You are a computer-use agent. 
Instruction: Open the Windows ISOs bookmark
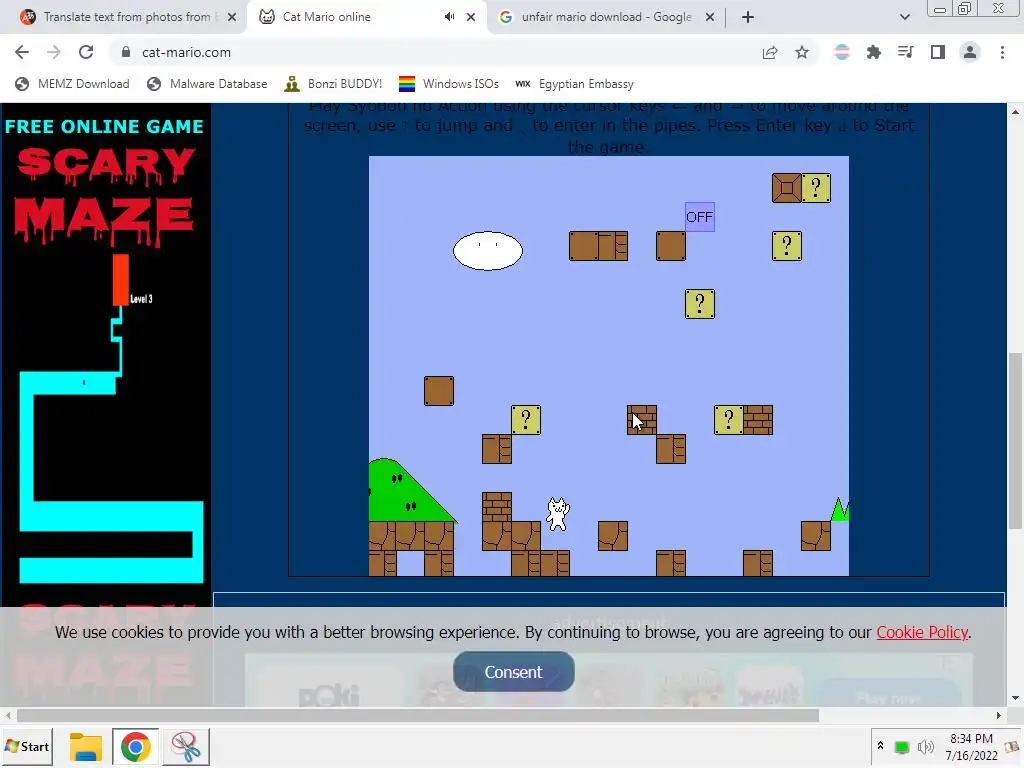pyautogui.click(x=449, y=84)
